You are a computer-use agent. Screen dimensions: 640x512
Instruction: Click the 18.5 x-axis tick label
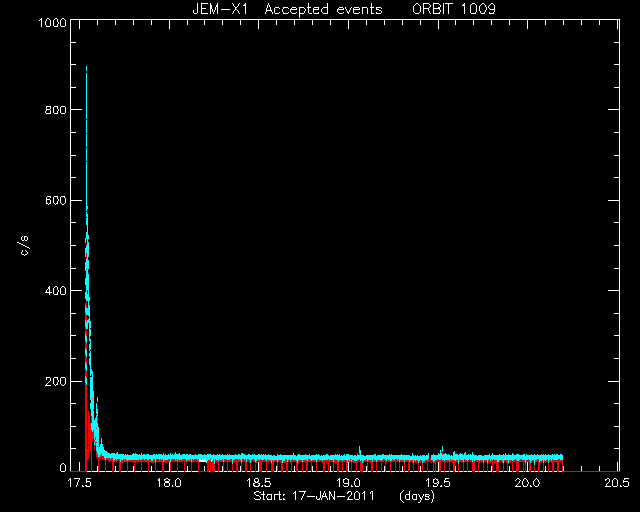[259, 483]
